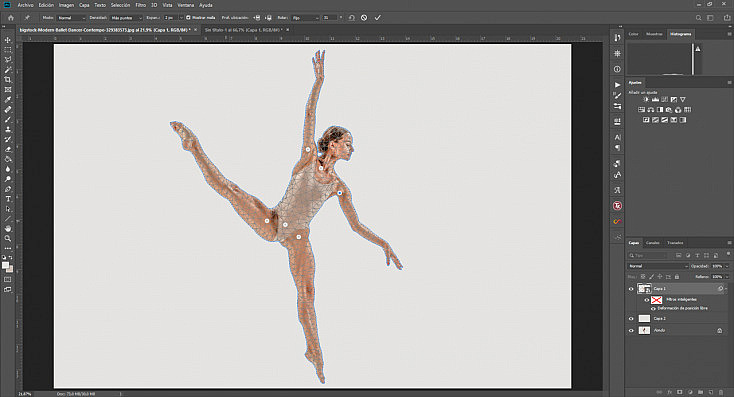Screen dimensions: 734x397
Task: Select the Frame tool
Action: click(x=8, y=89)
